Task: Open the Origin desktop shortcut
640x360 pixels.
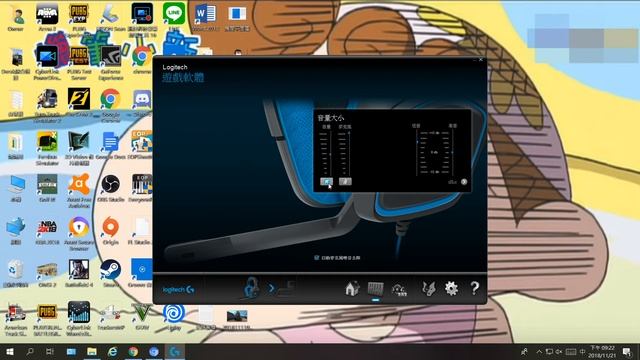Action: pos(111,231)
